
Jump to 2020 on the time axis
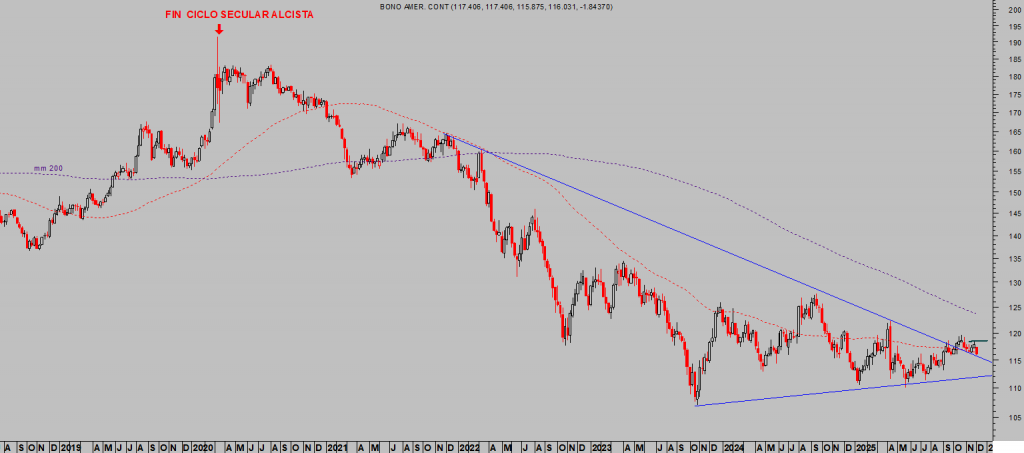[203, 444]
